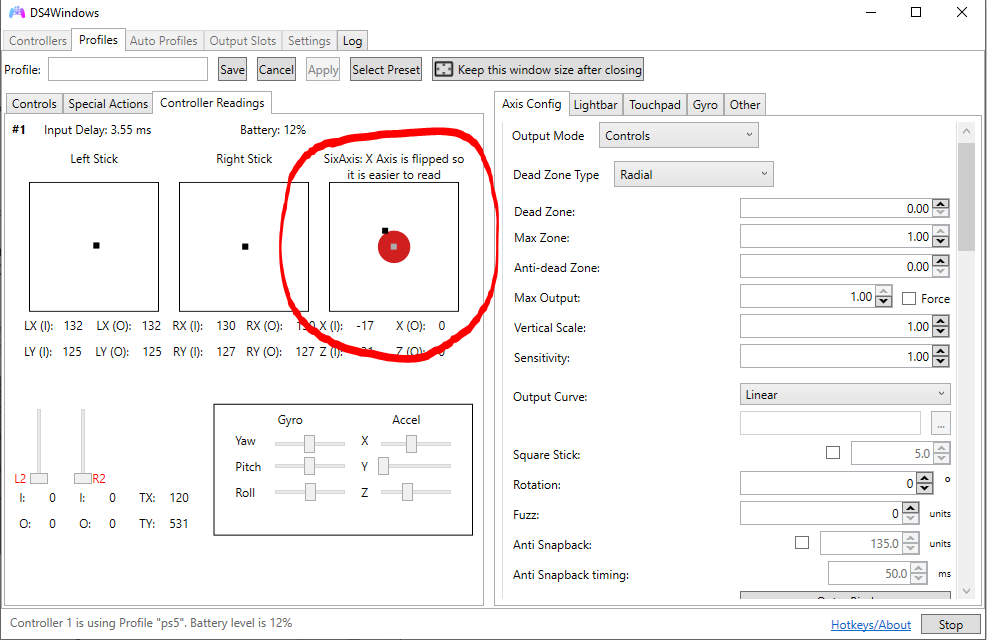987x640 pixels.
Task: Click the Max Zone value field
Action: click(836, 237)
